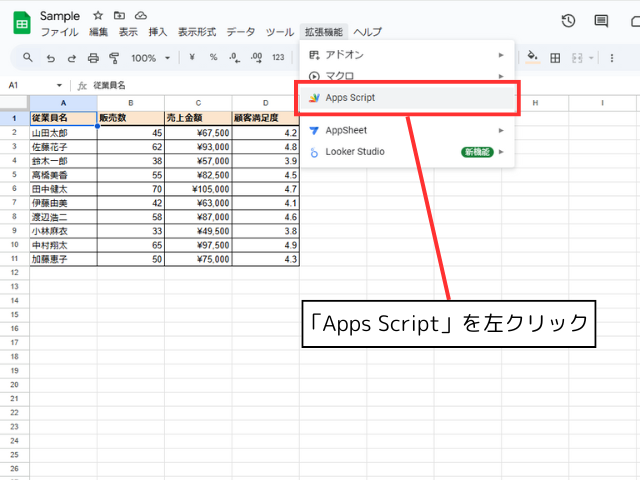Open the ヘルプ menu
The width and height of the screenshot is (640, 480).
click(x=368, y=32)
